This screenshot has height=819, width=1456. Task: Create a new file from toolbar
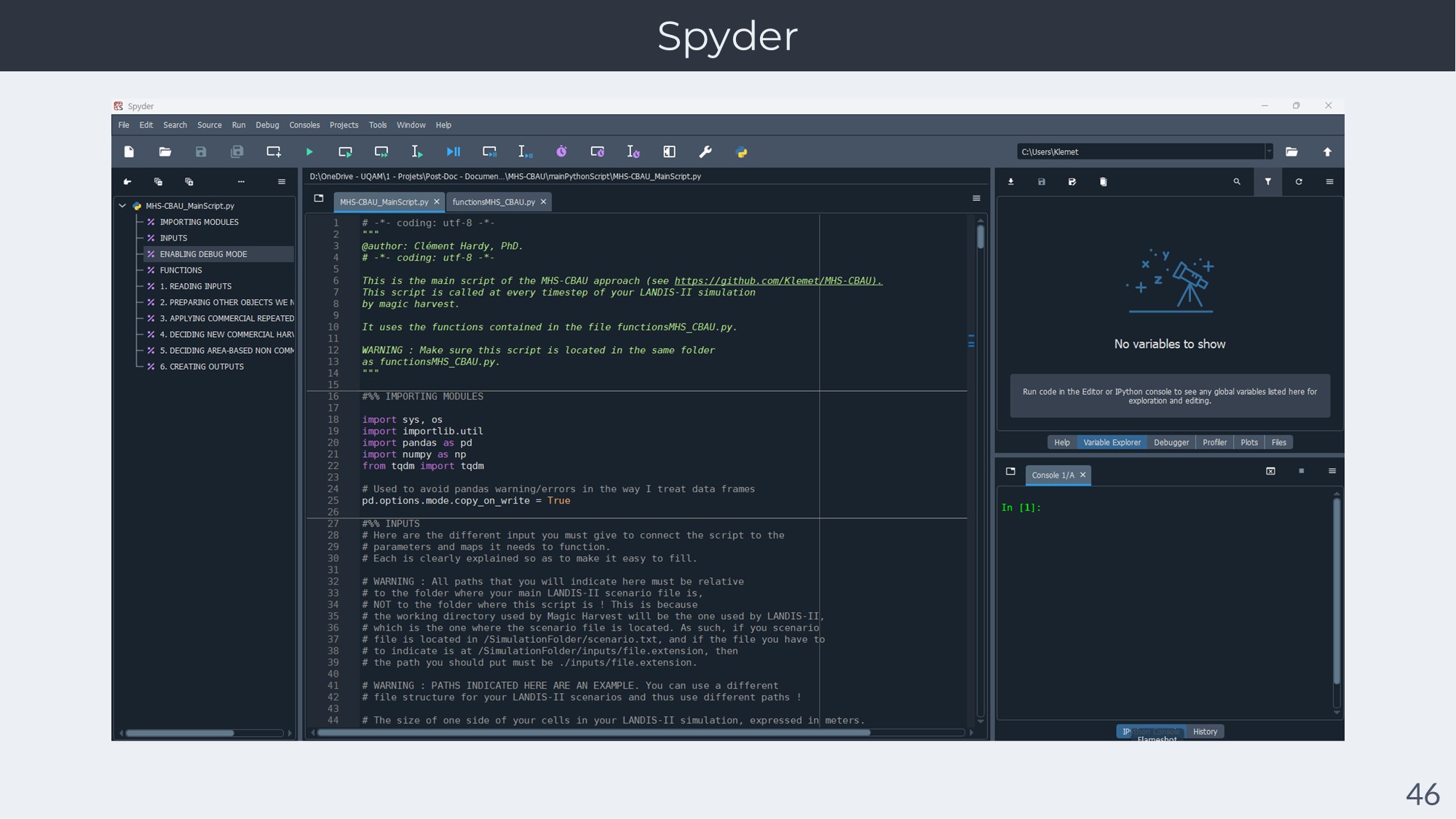(x=129, y=152)
